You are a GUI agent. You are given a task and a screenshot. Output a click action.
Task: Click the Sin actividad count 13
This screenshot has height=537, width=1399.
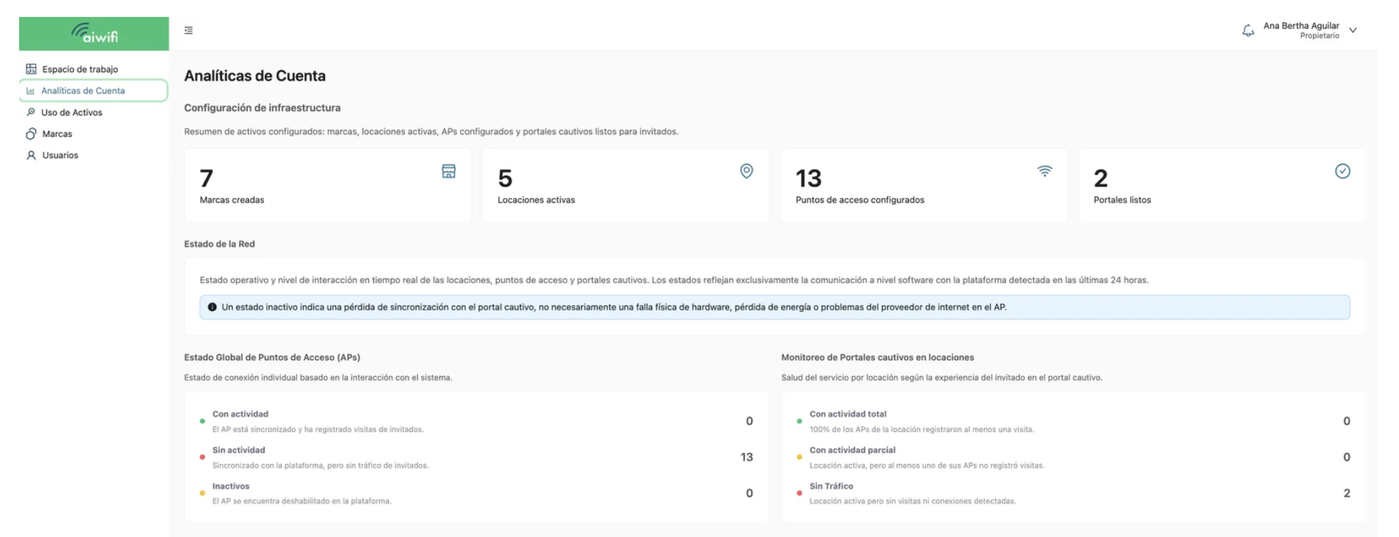coord(747,457)
